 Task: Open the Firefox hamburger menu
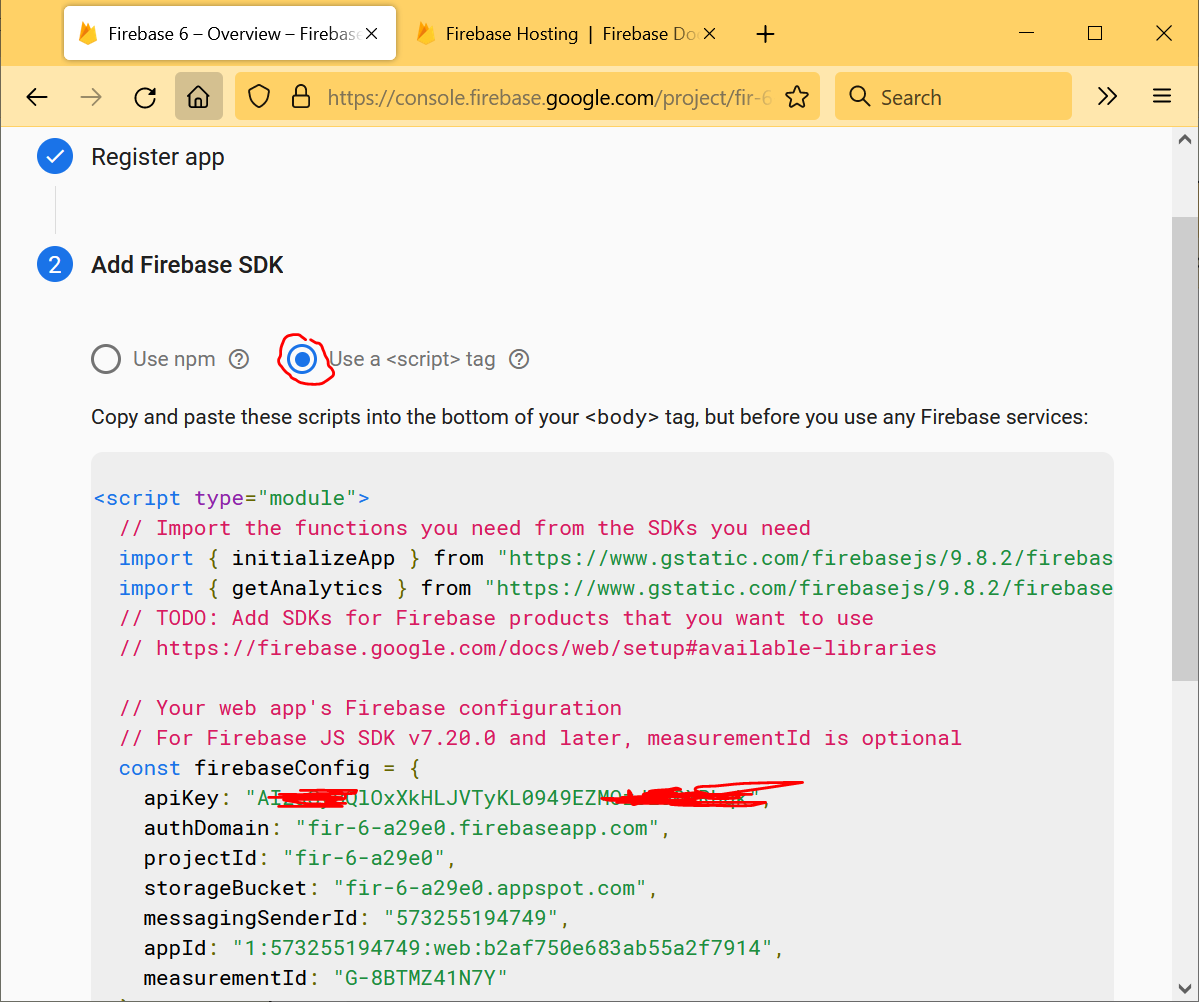click(1161, 97)
